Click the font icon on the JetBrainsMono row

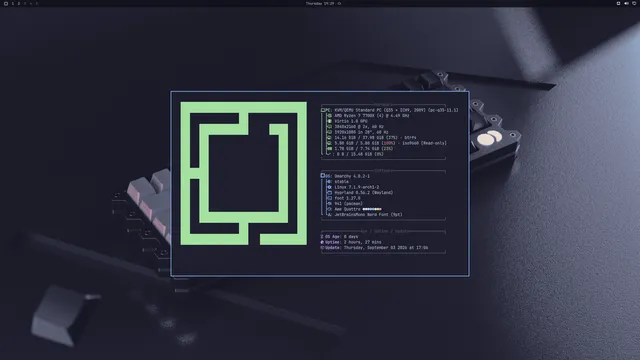pyautogui.click(x=329, y=215)
